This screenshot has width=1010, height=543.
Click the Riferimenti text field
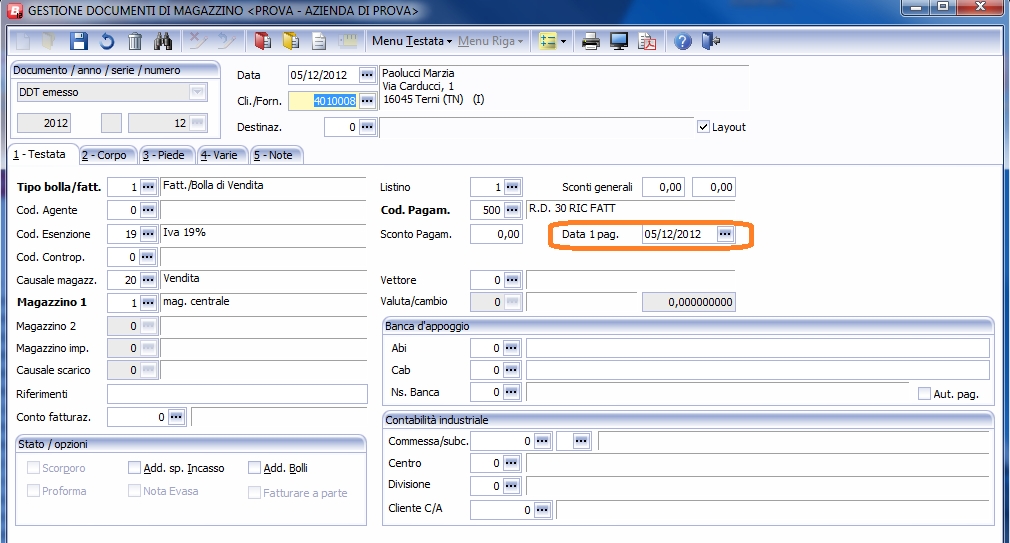(x=237, y=394)
